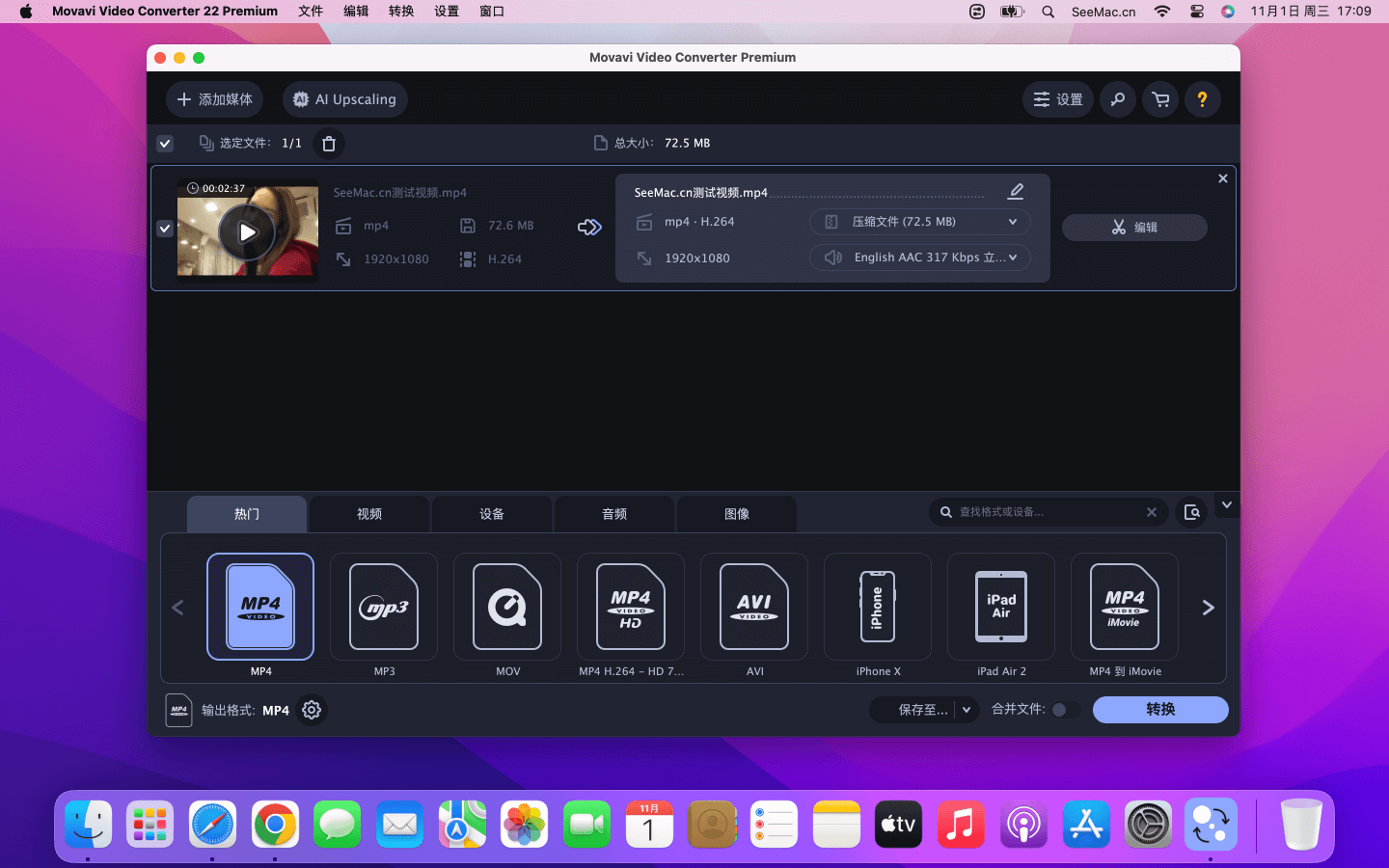Screen dimensions: 1389x868
Task: Open System Preferences from the Dock
Action: [1148, 825]
